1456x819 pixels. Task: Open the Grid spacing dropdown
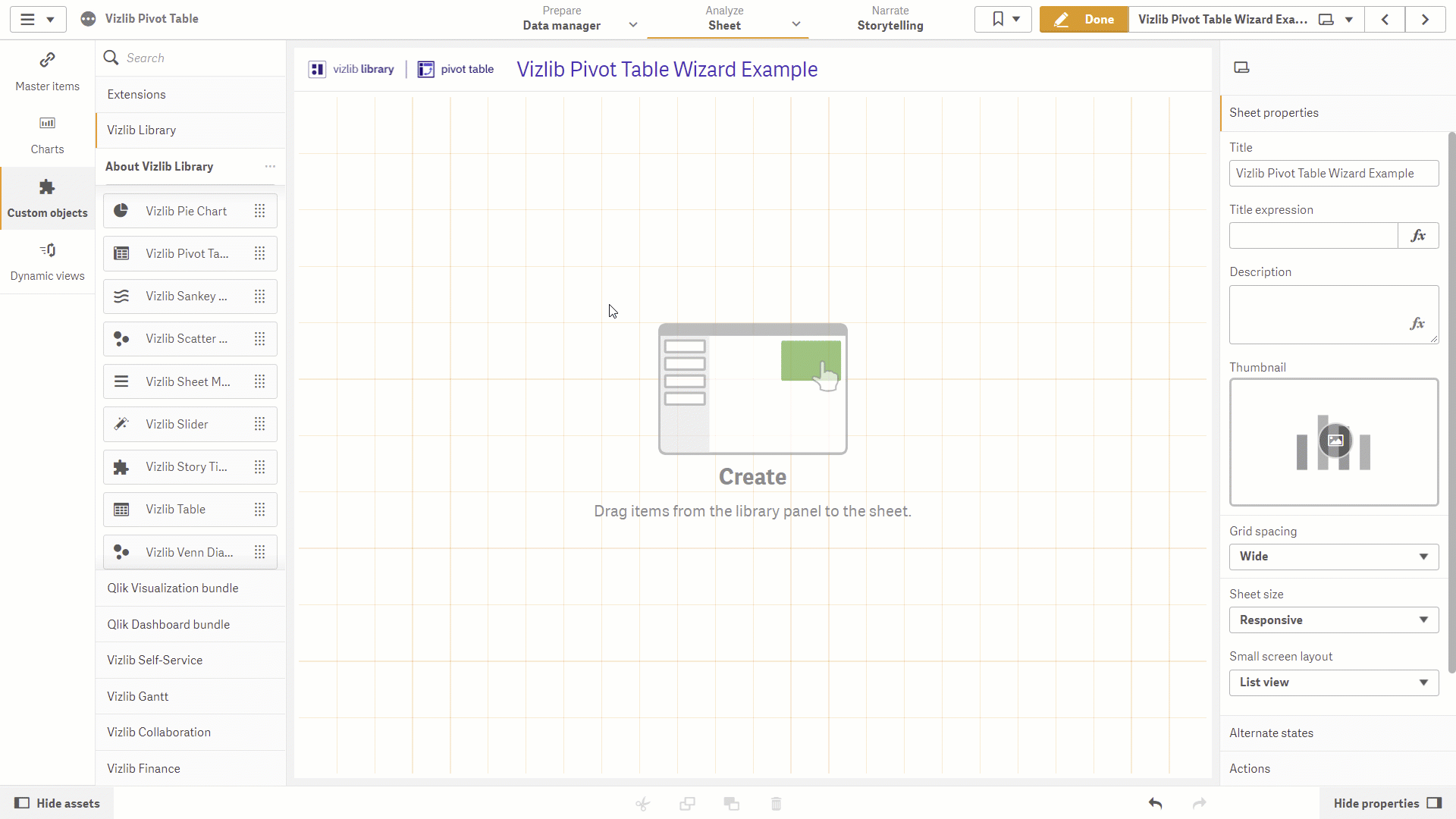tap(1333, 557)
